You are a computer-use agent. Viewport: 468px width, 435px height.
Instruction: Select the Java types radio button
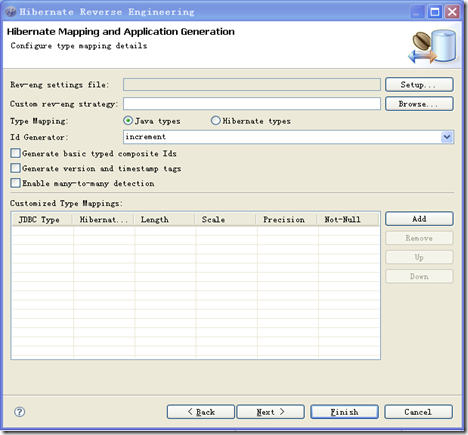click(x=128, y=121)
